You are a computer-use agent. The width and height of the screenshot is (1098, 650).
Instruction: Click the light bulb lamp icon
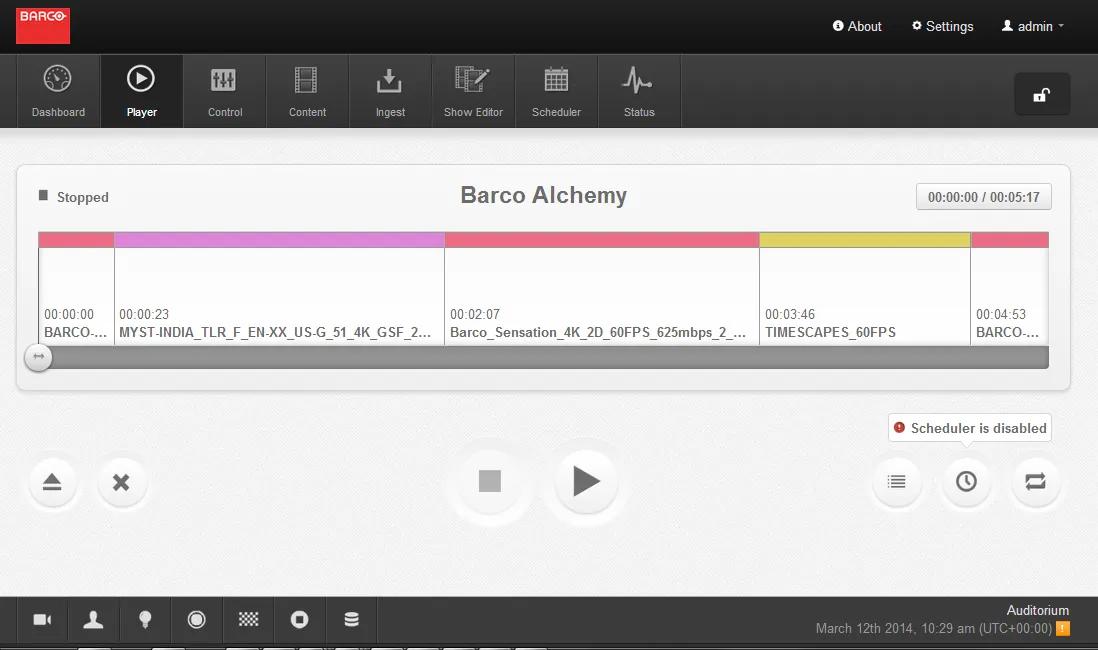[x=145, y=620]
